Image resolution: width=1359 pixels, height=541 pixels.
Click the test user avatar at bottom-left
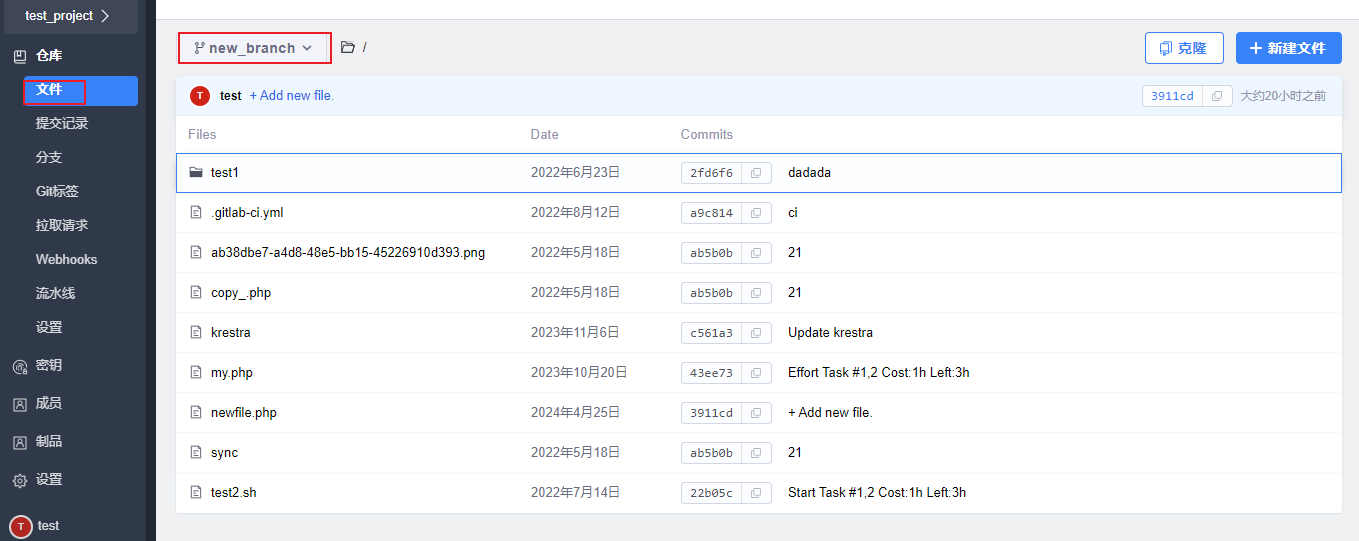click(x=21, y=526)
